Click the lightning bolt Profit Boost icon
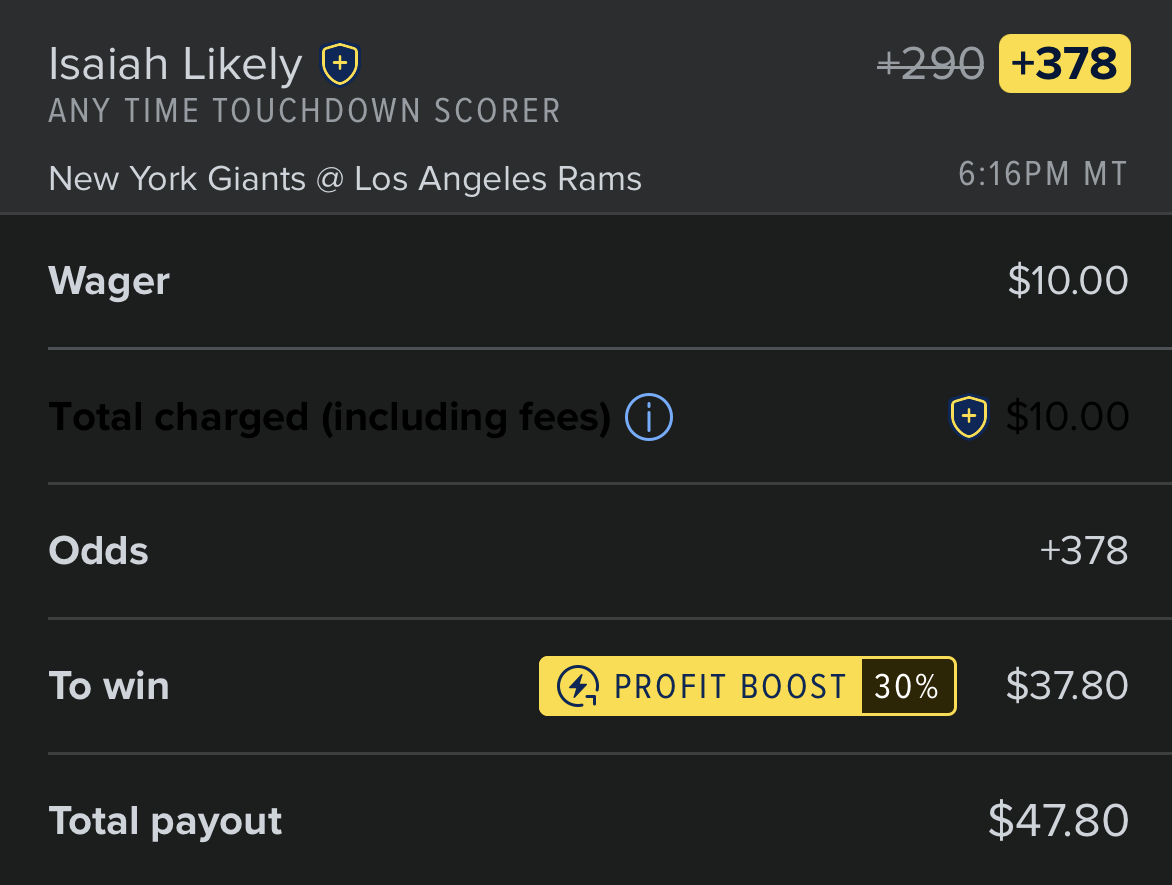 coord(578,686)
